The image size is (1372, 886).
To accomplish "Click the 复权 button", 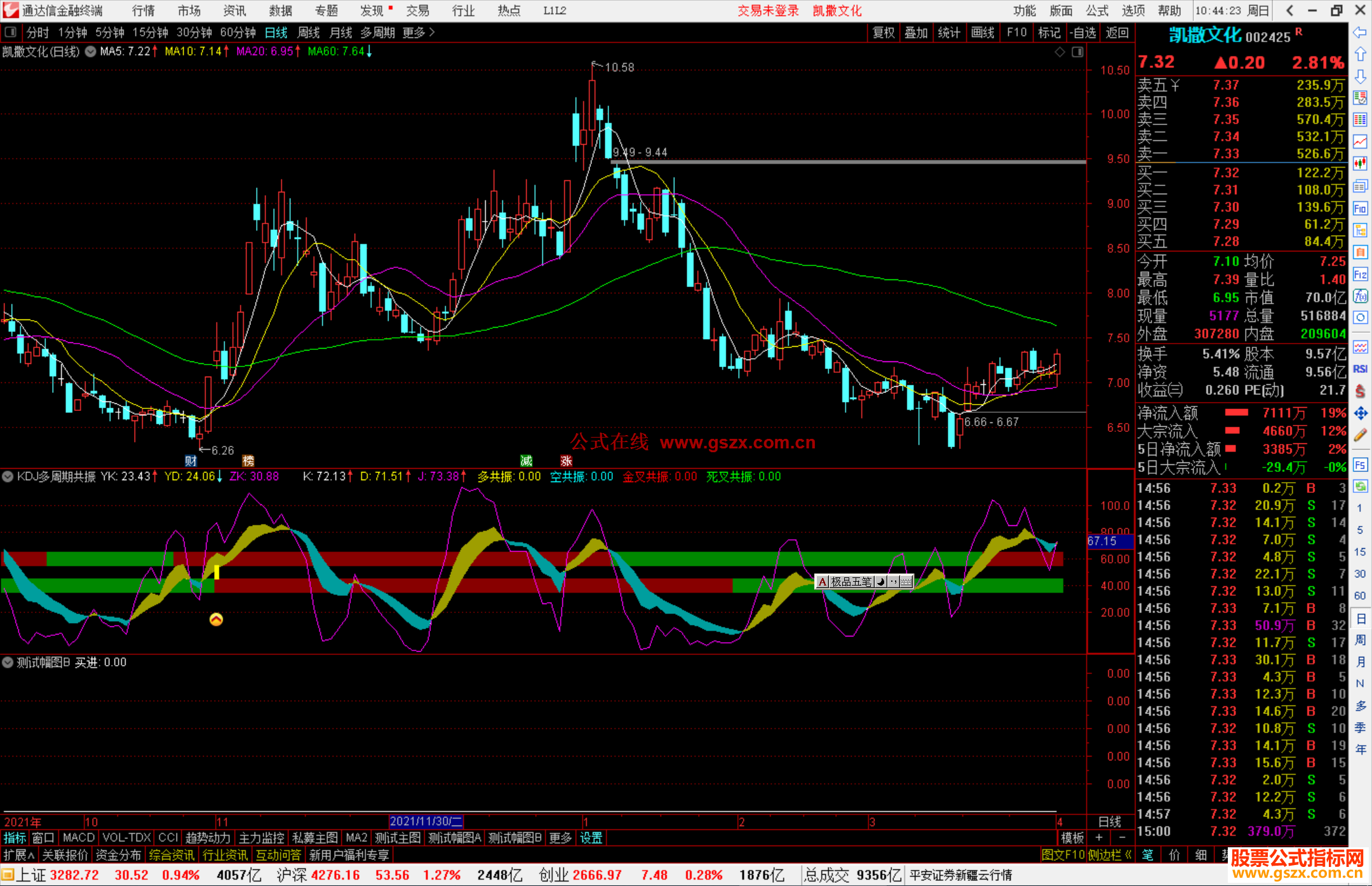I will [884, 32].
